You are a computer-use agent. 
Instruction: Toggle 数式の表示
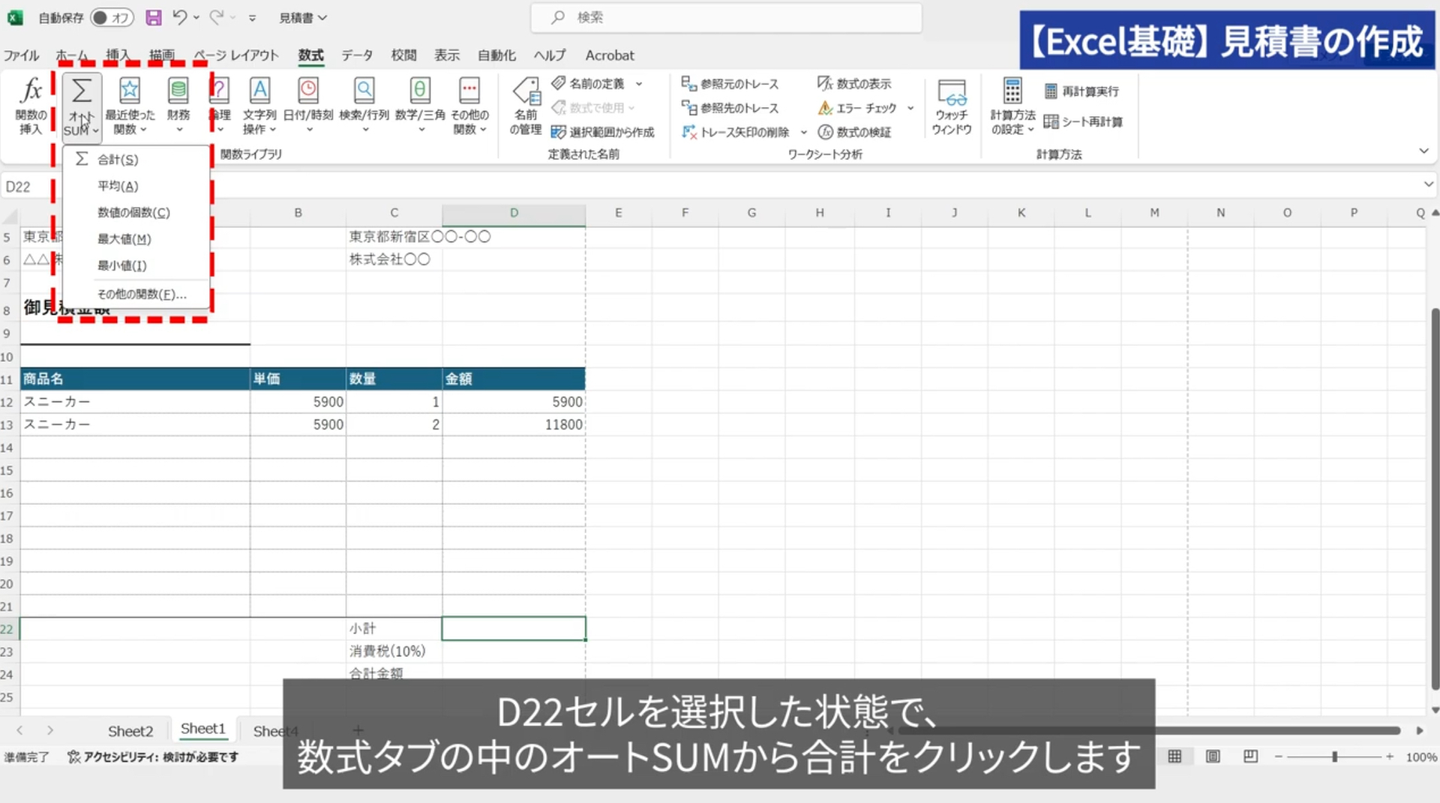point(854,84)
